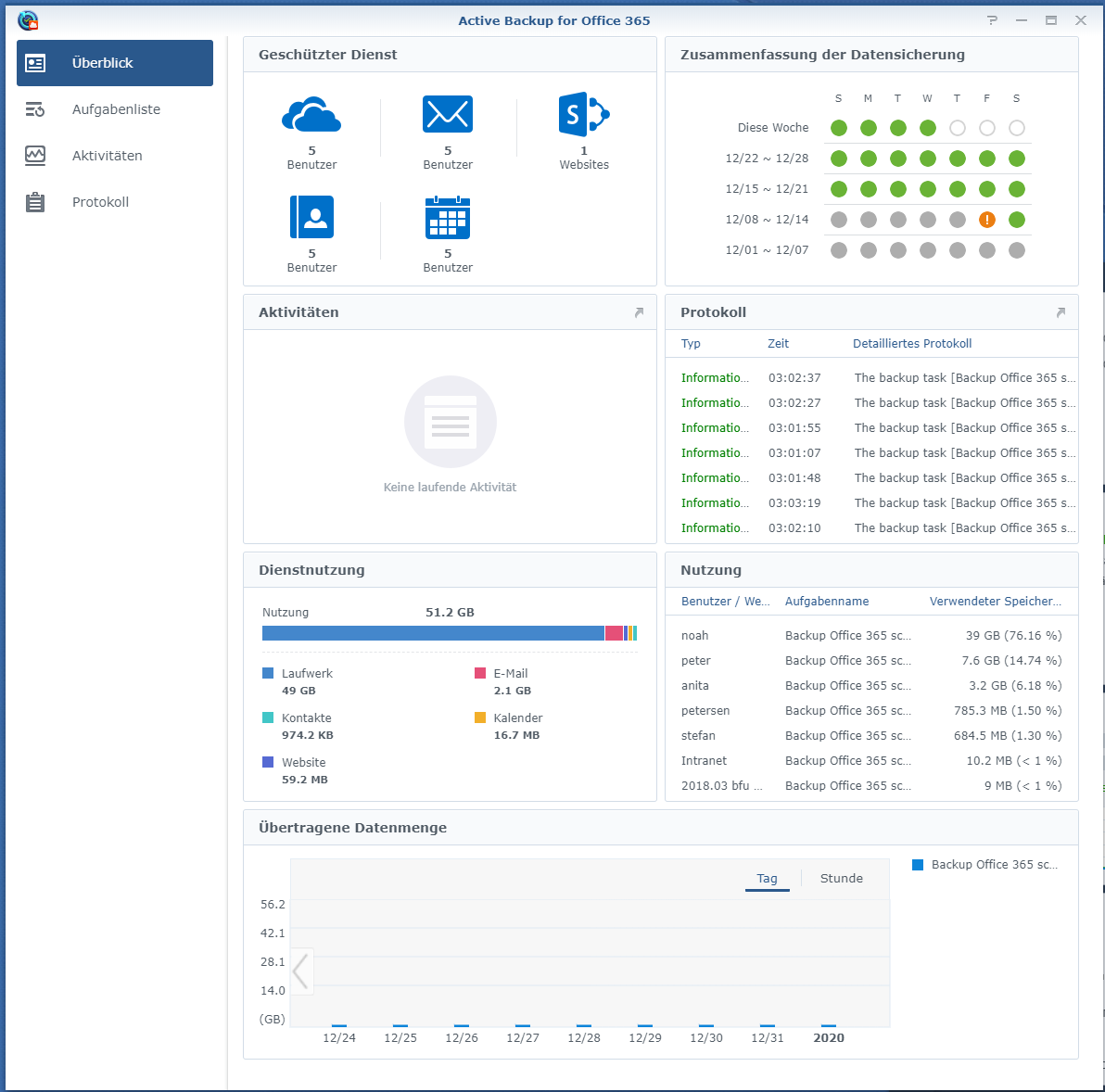Click the Benutzer / We... column header
This screenshot has height=1092, width=1105.
[x=725, y=602]
